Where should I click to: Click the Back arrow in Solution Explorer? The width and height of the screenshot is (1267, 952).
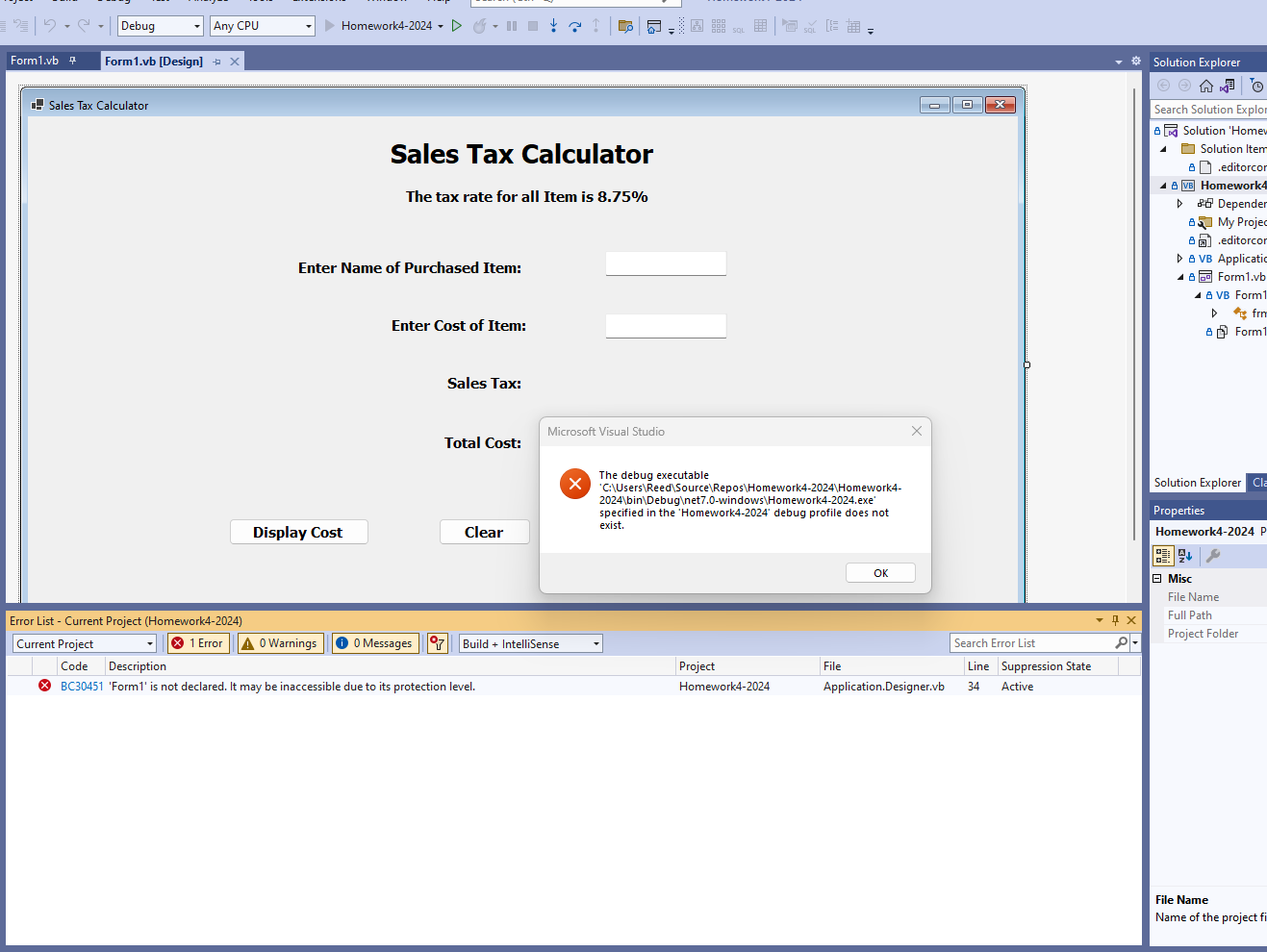pos(1164,86)
